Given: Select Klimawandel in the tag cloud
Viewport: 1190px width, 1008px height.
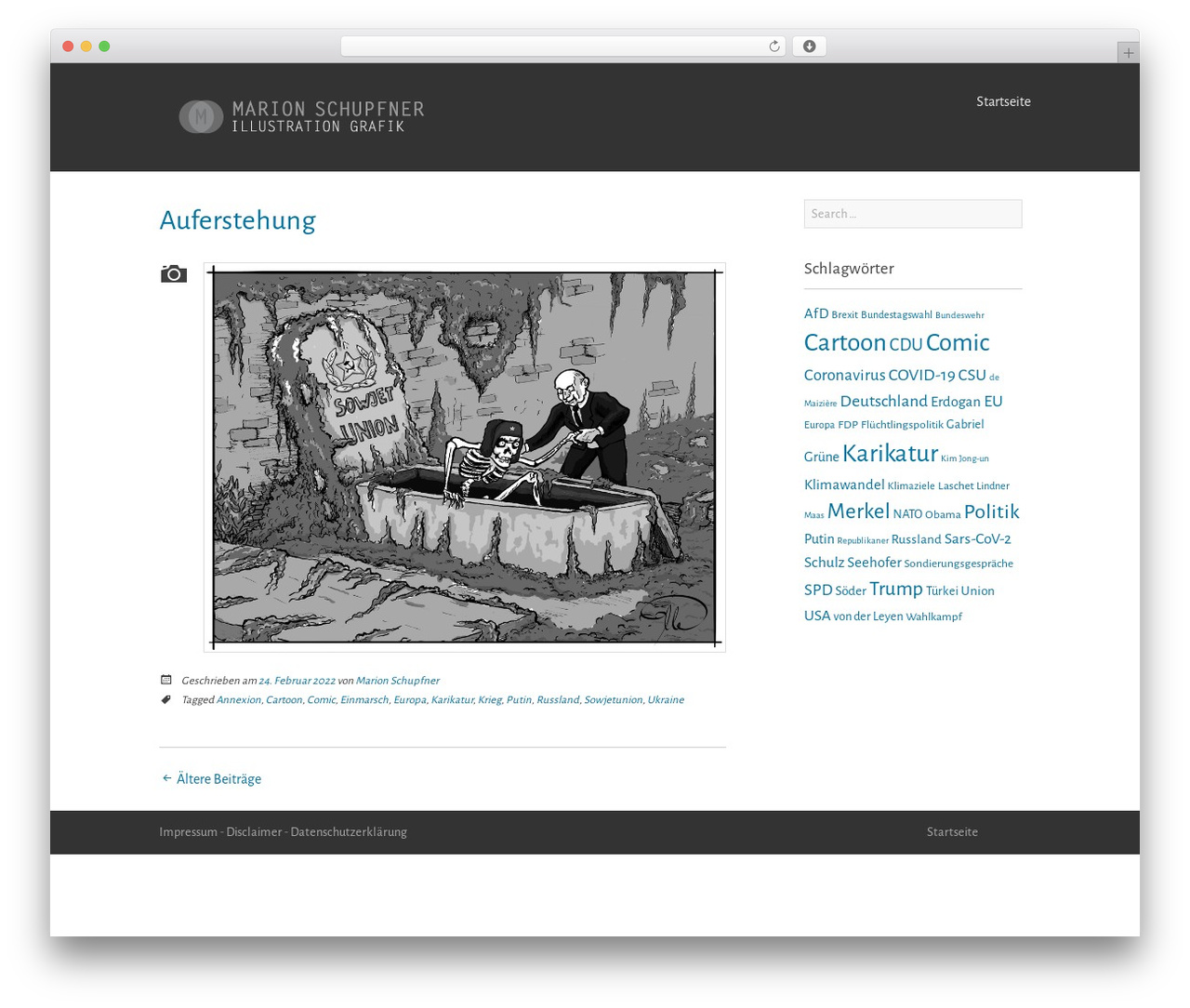Looking at the screenshot, I should 844,484.
